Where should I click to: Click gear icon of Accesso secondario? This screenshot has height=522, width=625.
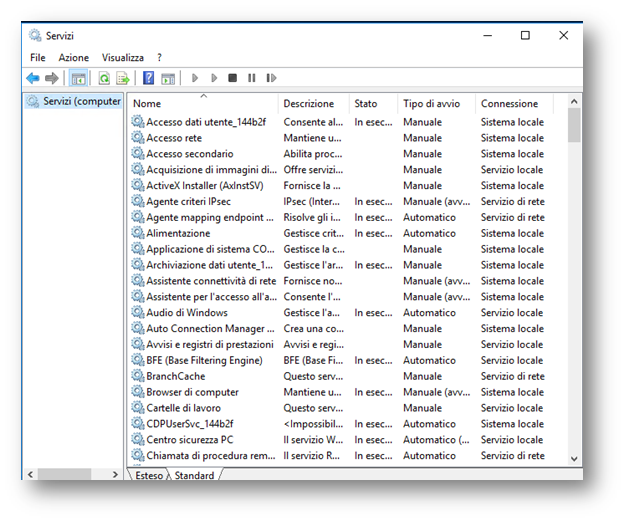point(138,153)
